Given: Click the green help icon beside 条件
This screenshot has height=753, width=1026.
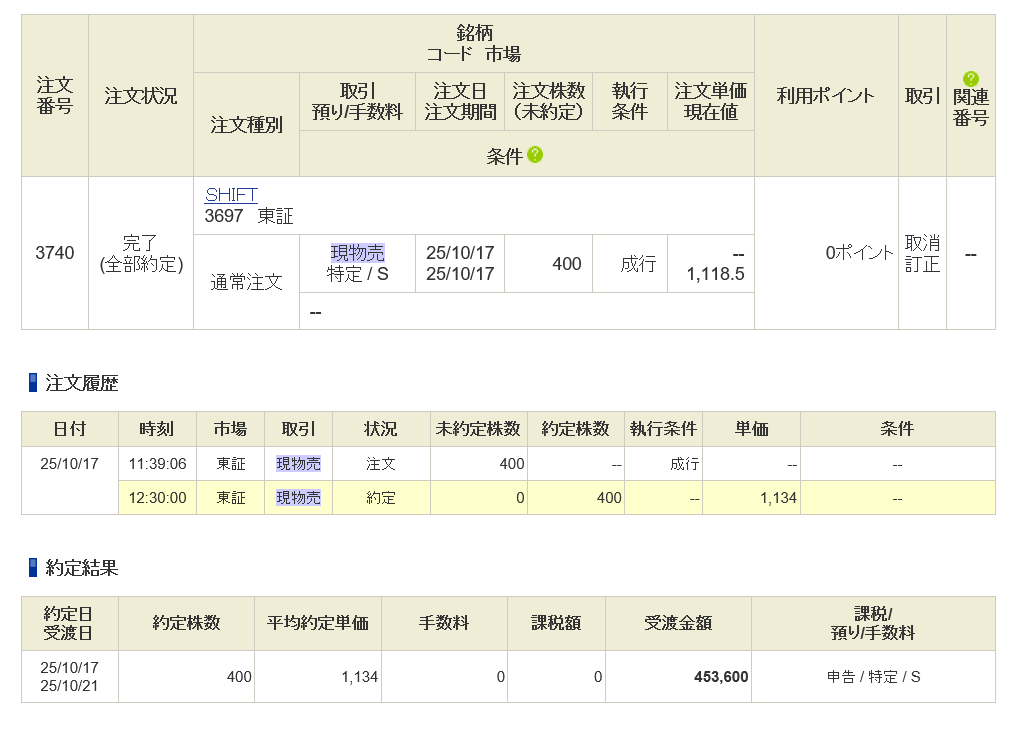Looking at the screenshot, I should (x=535, y=155).
